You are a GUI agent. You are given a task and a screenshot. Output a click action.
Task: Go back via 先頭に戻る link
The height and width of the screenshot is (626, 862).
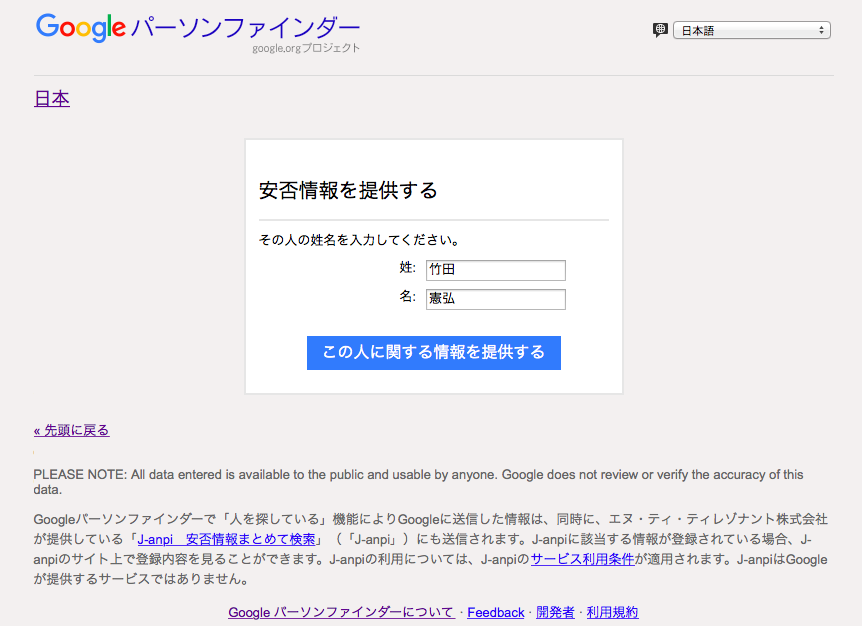click(71, 430)
